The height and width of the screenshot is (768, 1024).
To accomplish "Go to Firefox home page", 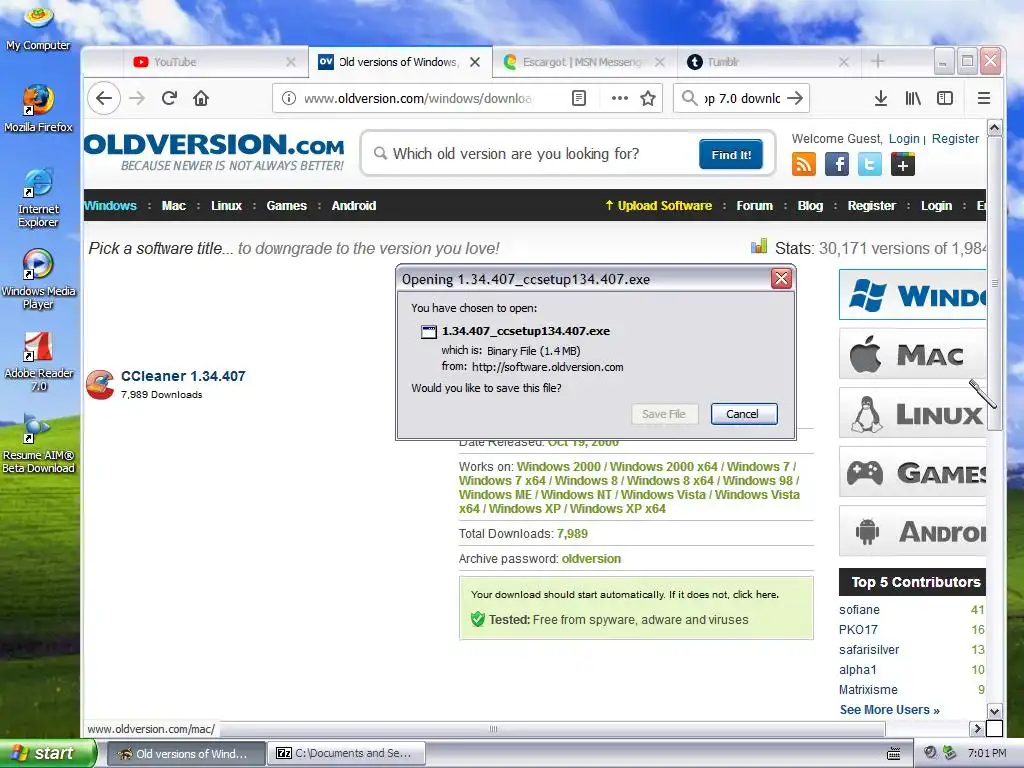I will [x=201, y=98].
